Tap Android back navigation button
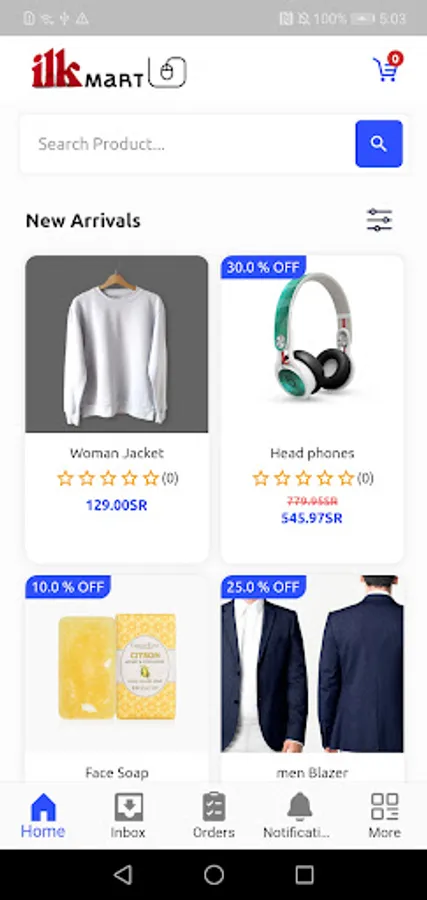This screenshot has width=427, height=900. [x=123, y=875]
